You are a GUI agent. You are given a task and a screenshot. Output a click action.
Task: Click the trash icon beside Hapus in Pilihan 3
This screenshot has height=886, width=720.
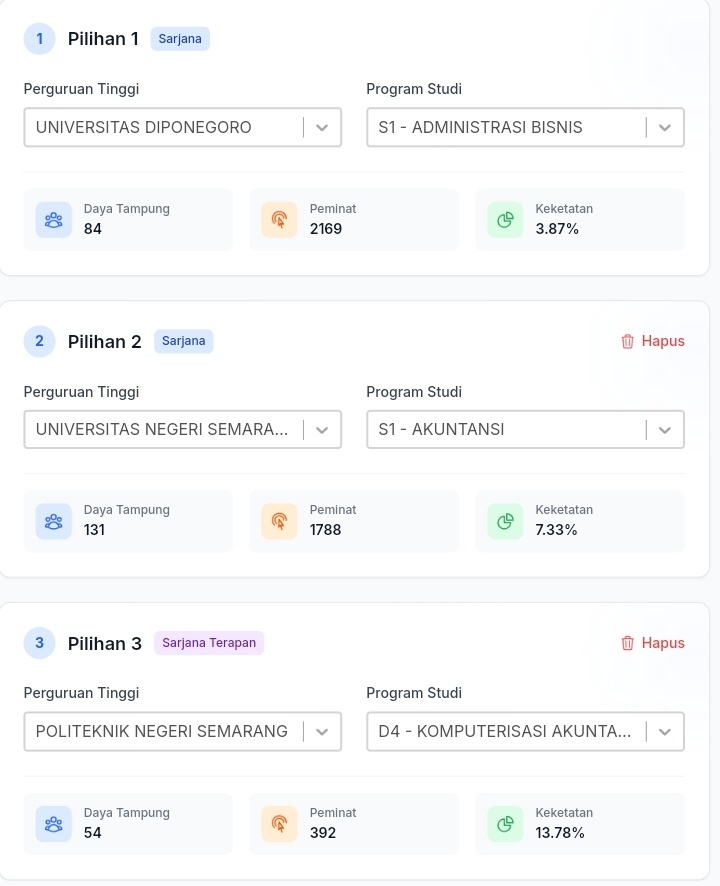point(627,643)
